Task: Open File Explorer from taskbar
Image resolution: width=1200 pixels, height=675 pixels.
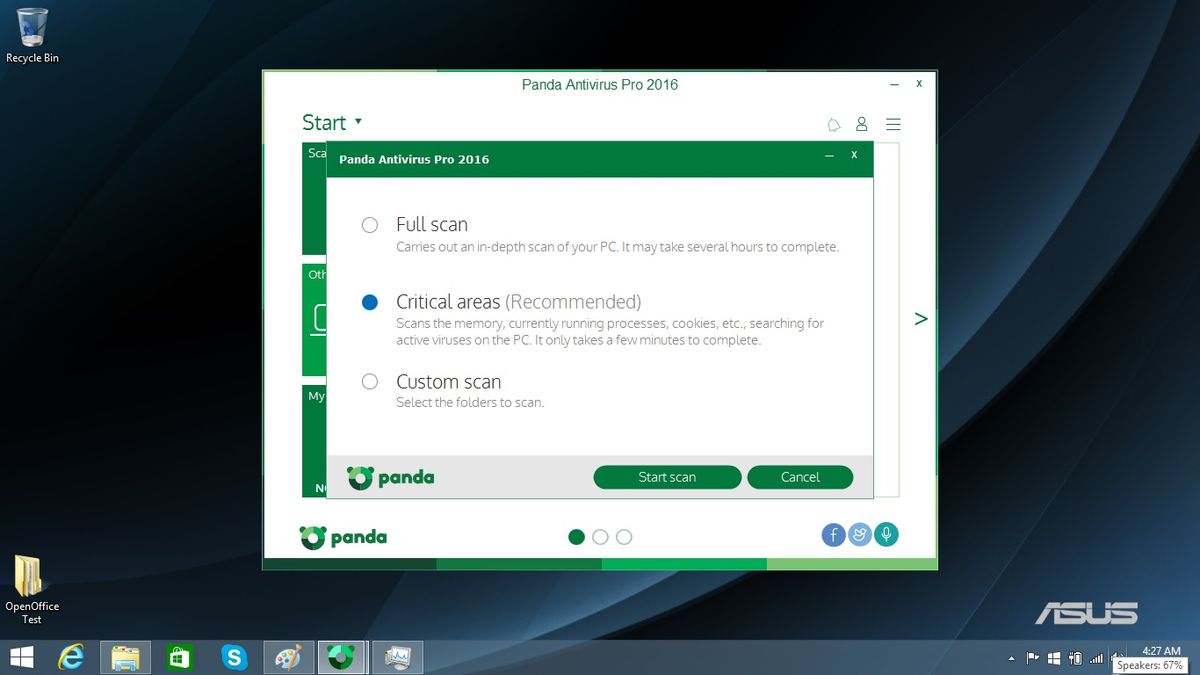Action: pos(125,657)
